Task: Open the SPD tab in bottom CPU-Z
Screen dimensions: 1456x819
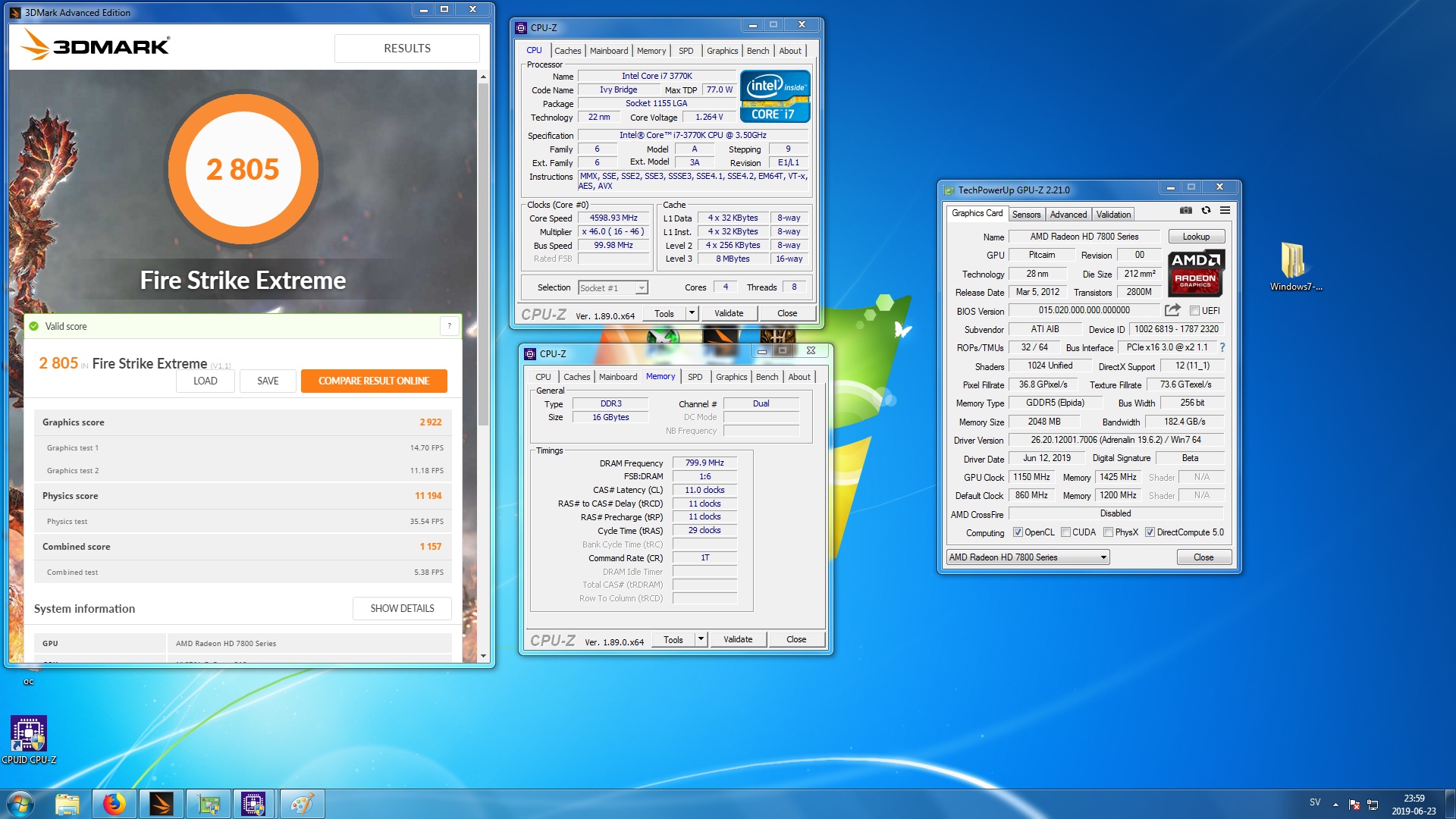Action: coord(695,377)
